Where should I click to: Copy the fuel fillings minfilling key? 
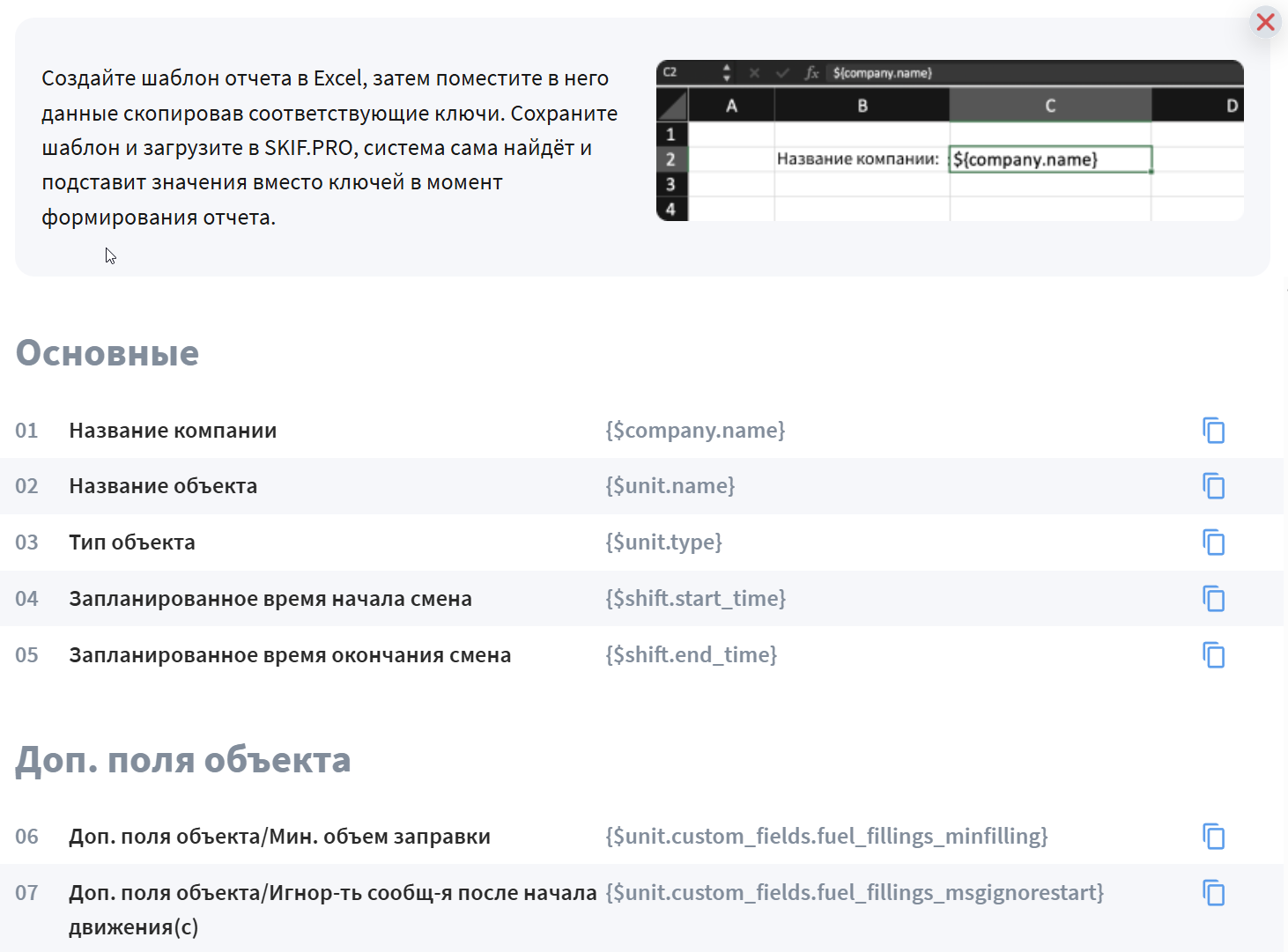click(1214, 837)
